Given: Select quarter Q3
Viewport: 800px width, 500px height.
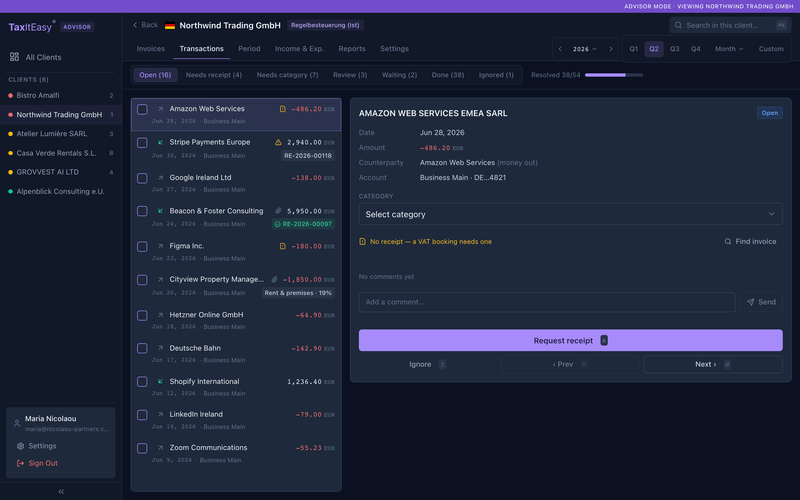Looking at the screenshot, I should 674,49.
